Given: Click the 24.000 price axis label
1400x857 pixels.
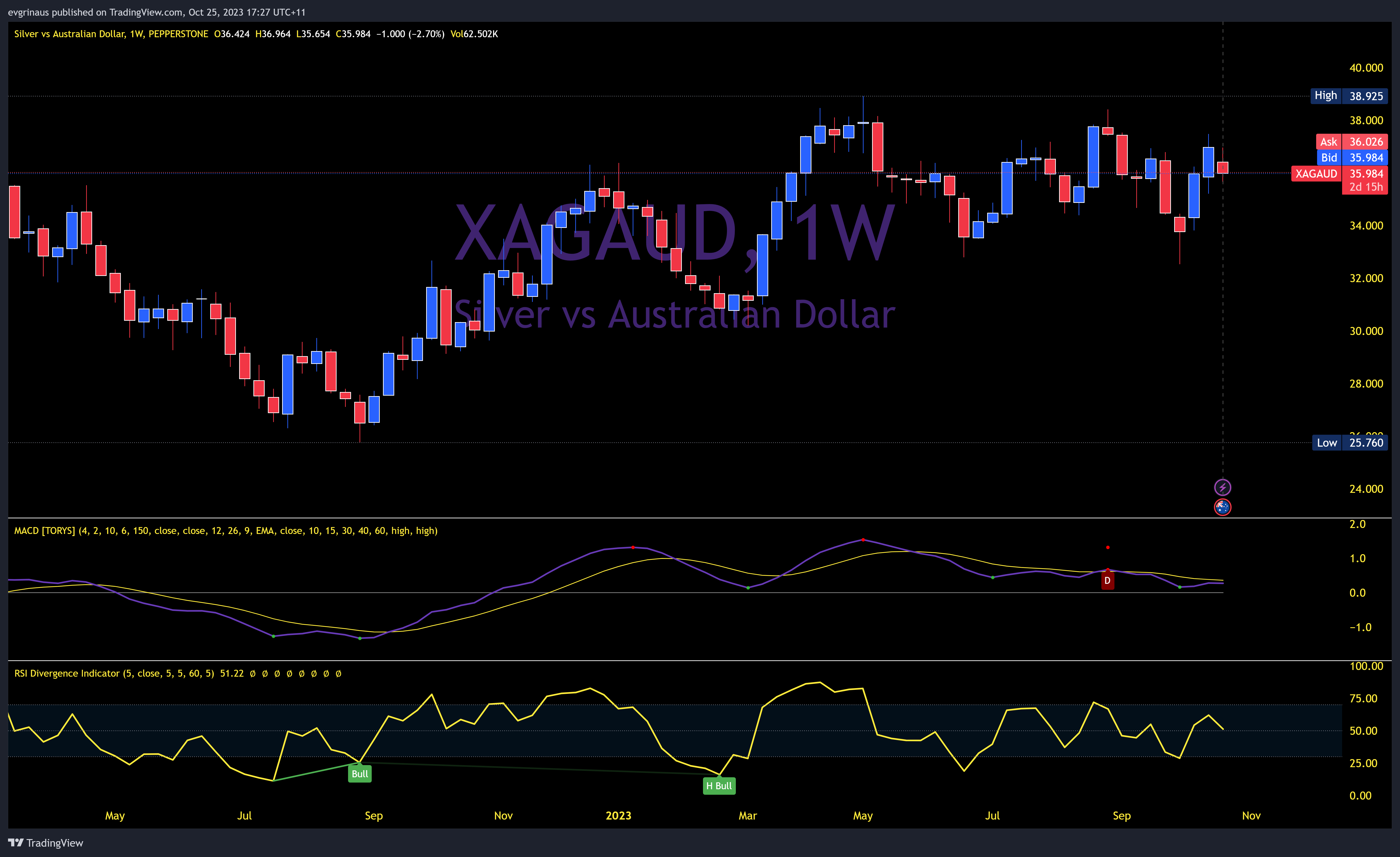Looking at the screenshot, I should click(1366, 489).
